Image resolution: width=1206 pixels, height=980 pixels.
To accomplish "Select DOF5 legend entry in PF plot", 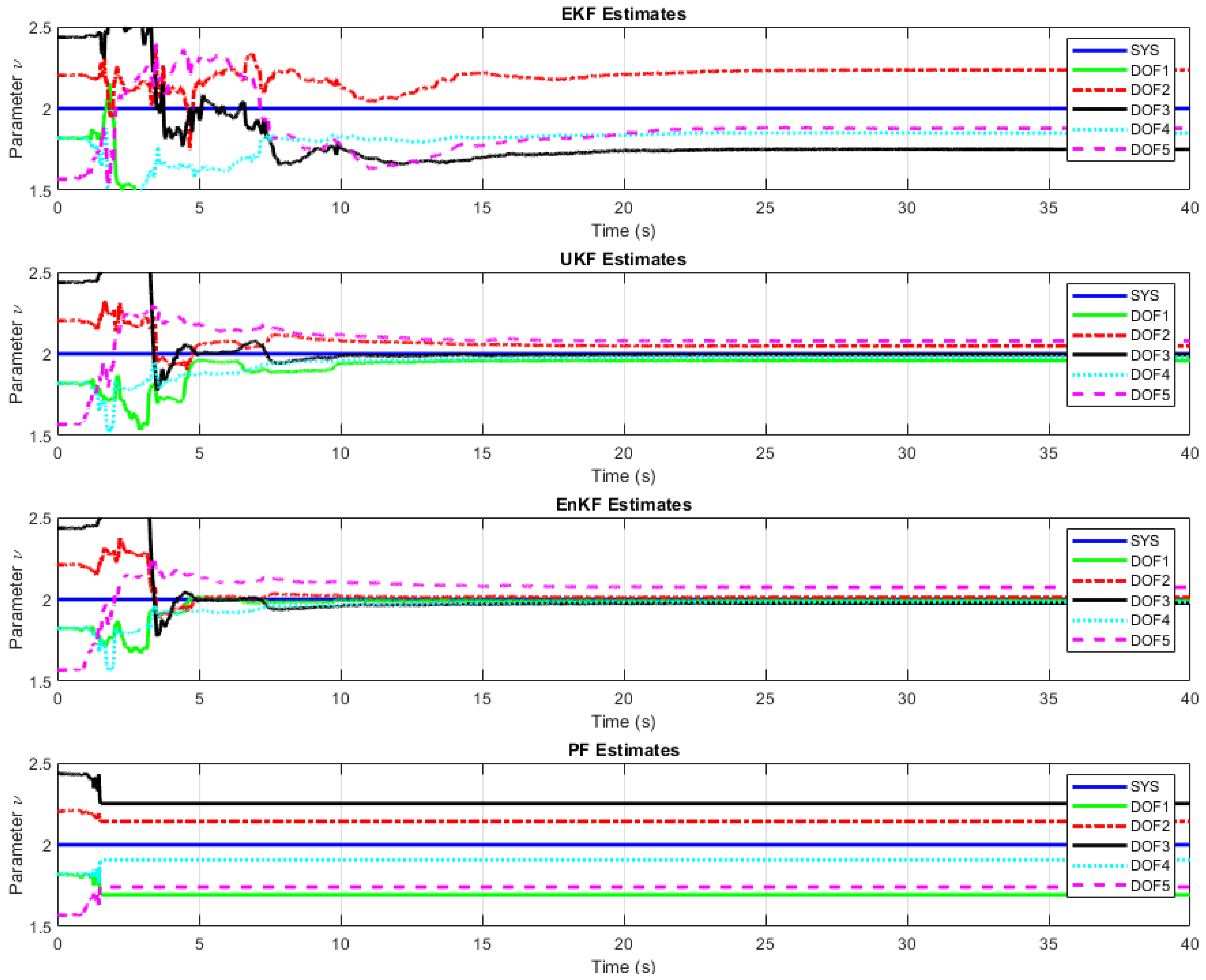I will [1149, 886].
